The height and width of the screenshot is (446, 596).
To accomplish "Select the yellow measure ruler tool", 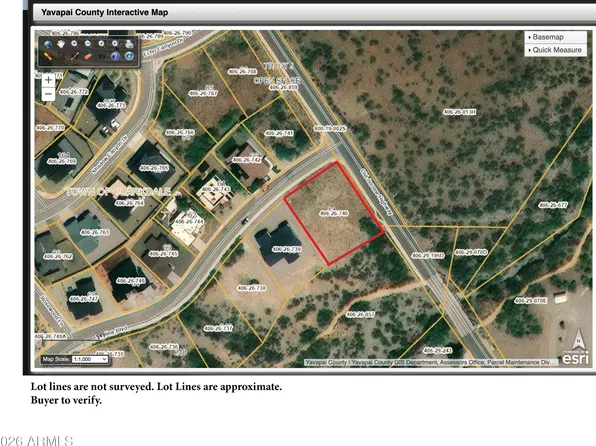I will 48,57.
